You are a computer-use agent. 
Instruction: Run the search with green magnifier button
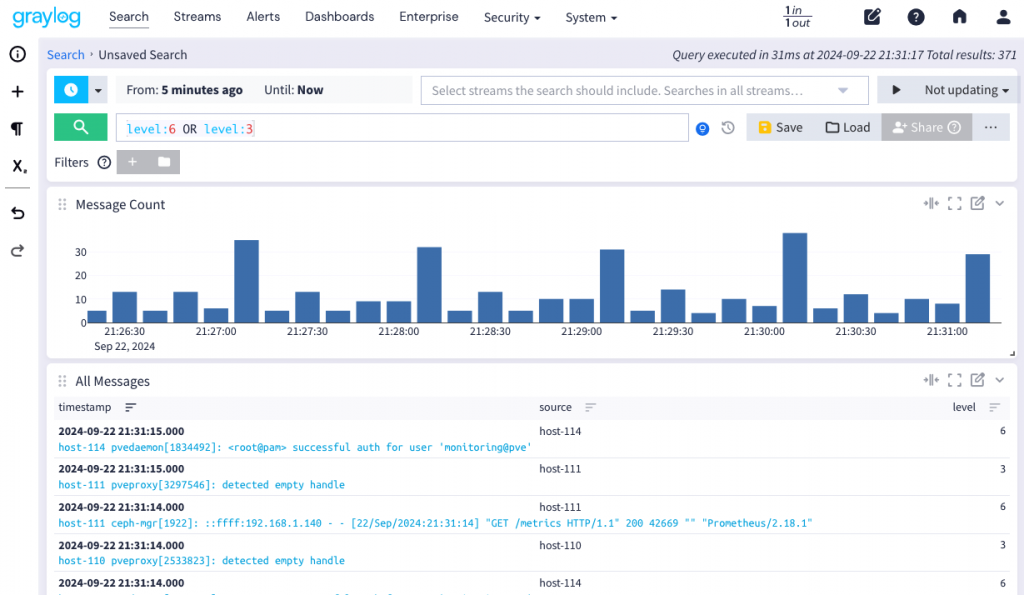(x=80, y=127)
